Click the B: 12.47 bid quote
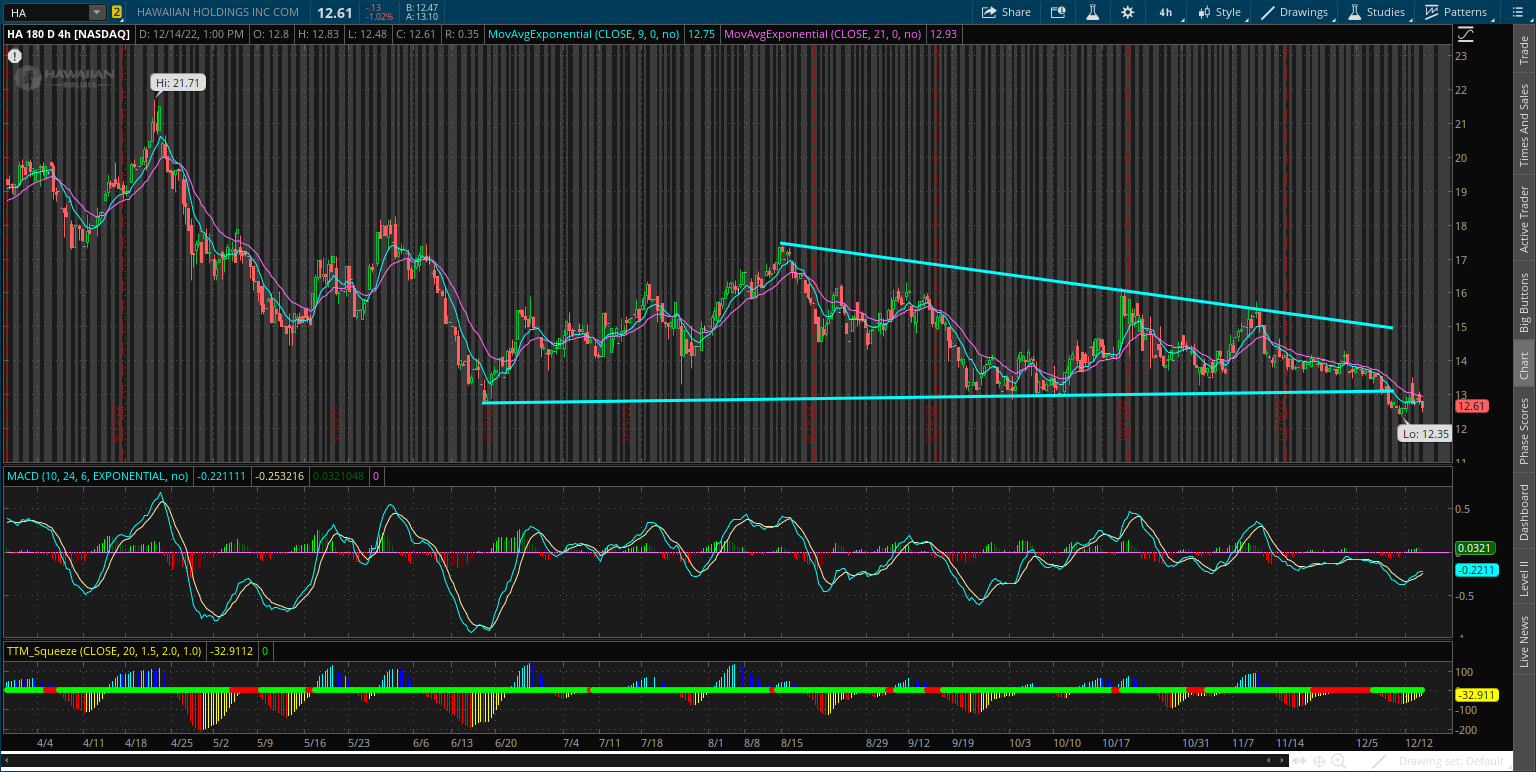Image resolution: width=1536 pixels, height=772 pixels. pyautogui.click(x=423, y=7)
